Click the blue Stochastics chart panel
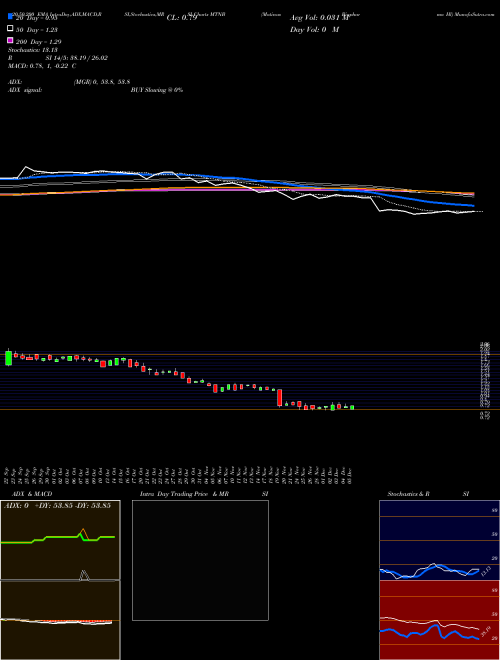500x660 pixels. coord(439,540)
